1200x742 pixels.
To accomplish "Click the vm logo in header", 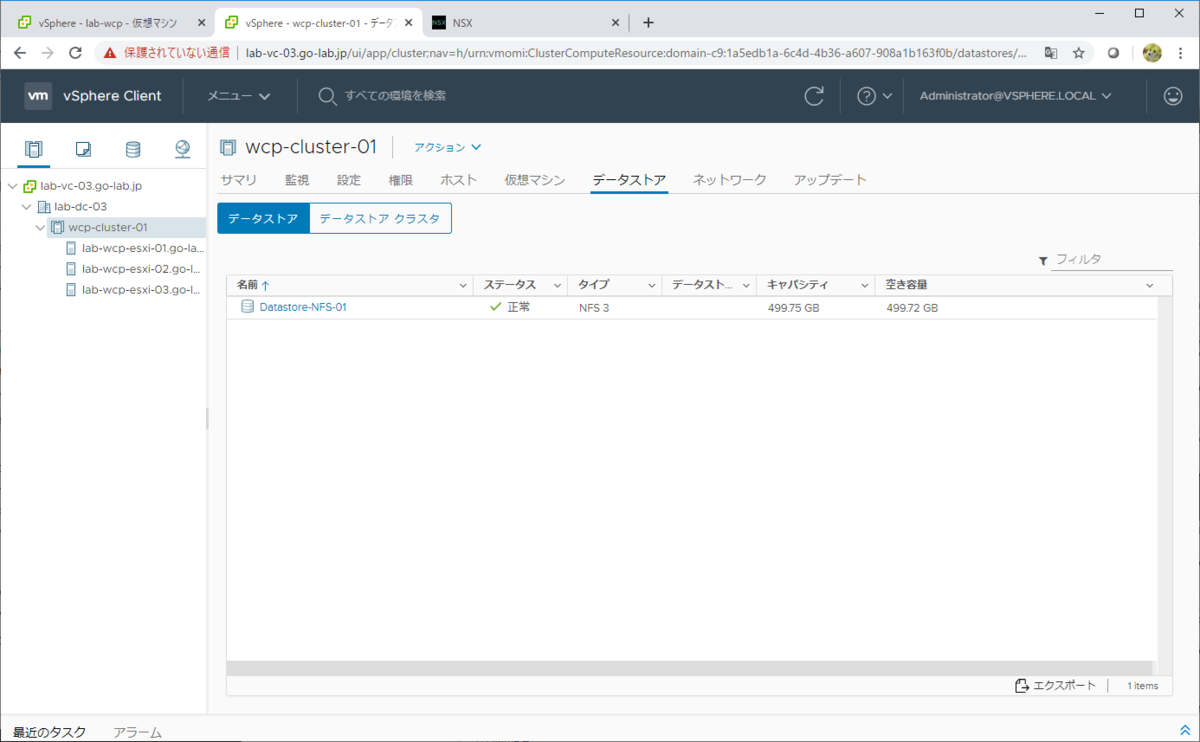I will pyautogui.click(x=38, y=96).
